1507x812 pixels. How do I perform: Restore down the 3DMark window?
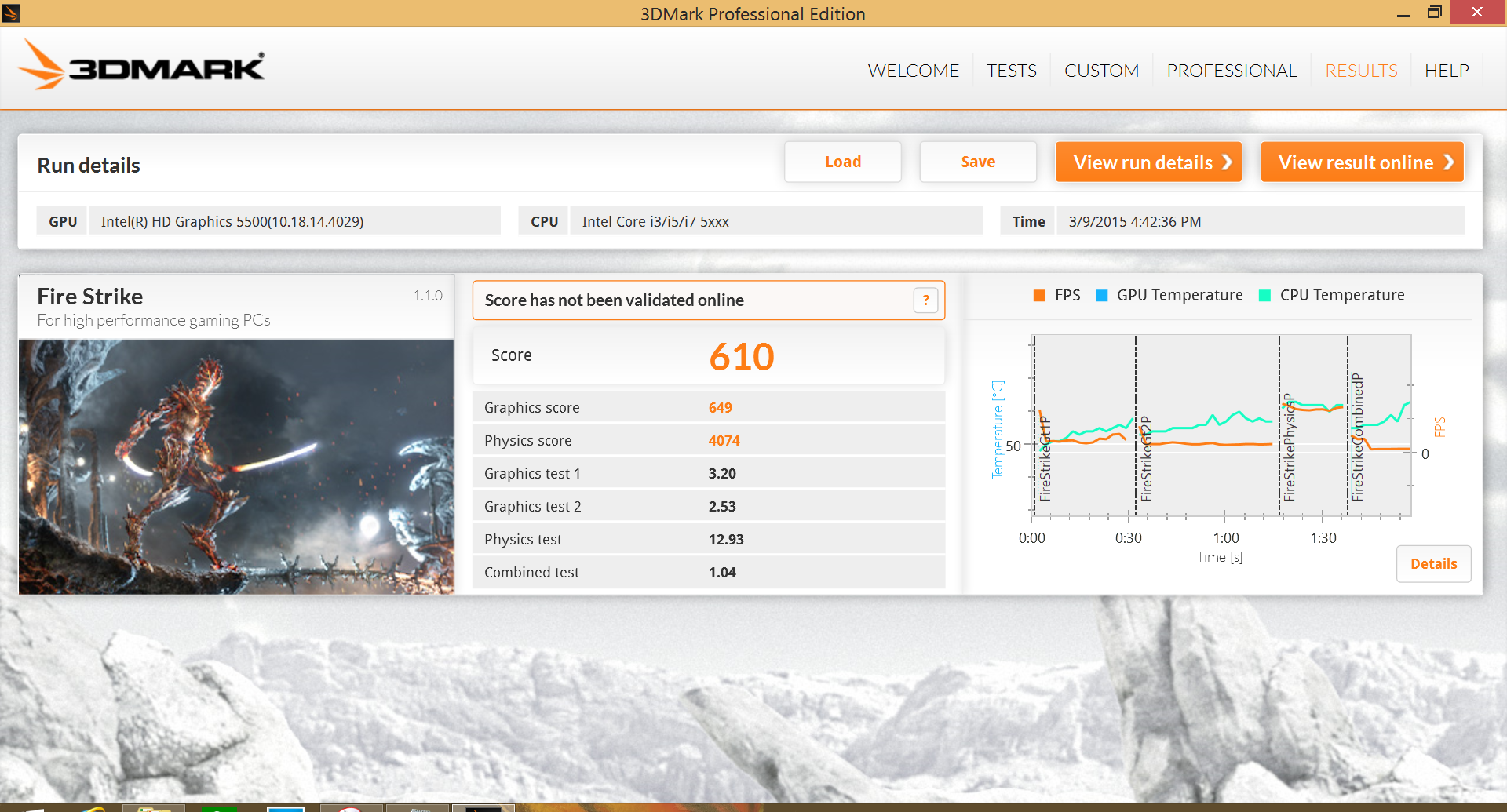[1434, 13]
